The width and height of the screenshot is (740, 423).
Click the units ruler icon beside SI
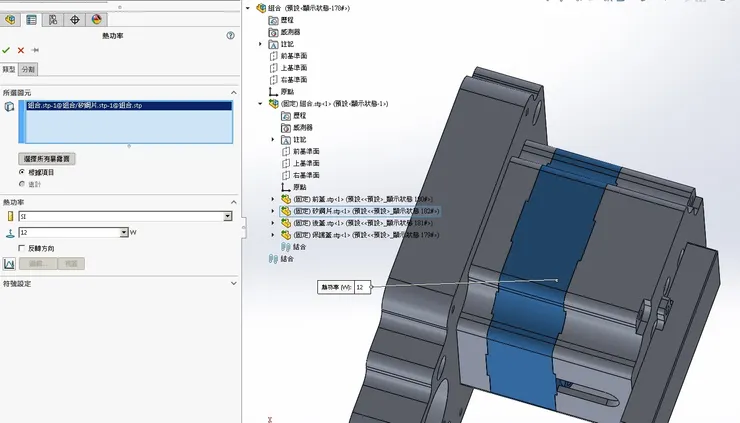click(10, 216)
